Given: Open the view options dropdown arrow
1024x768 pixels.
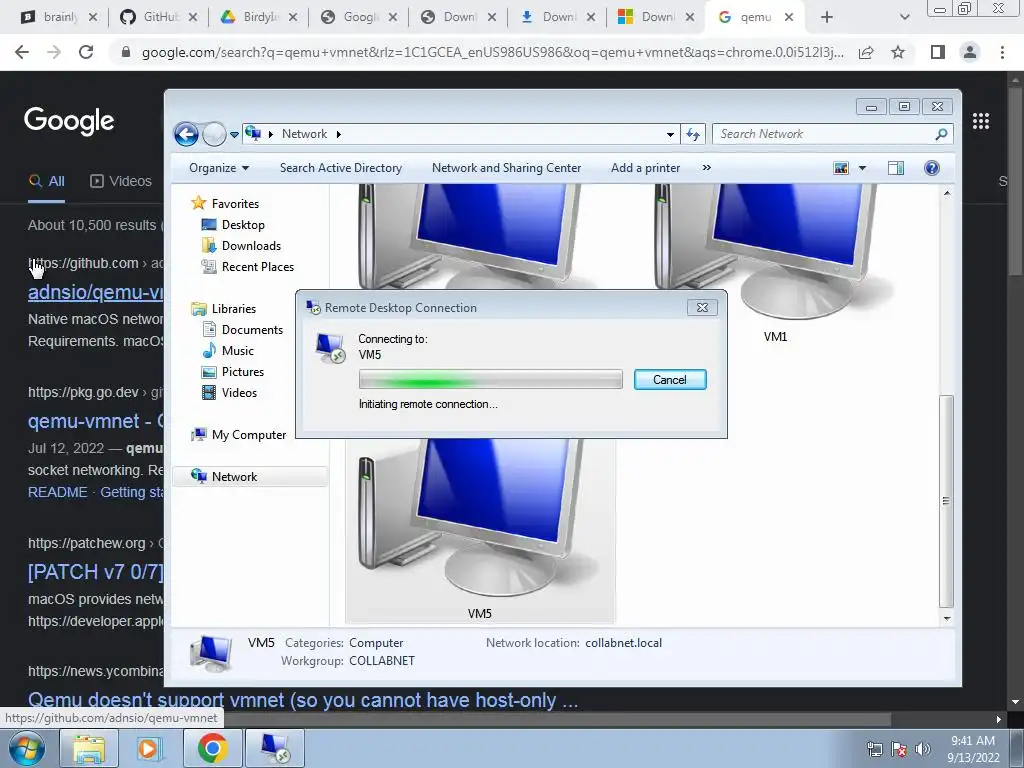Looking at the screenshot, I should (x=862, y=168).
